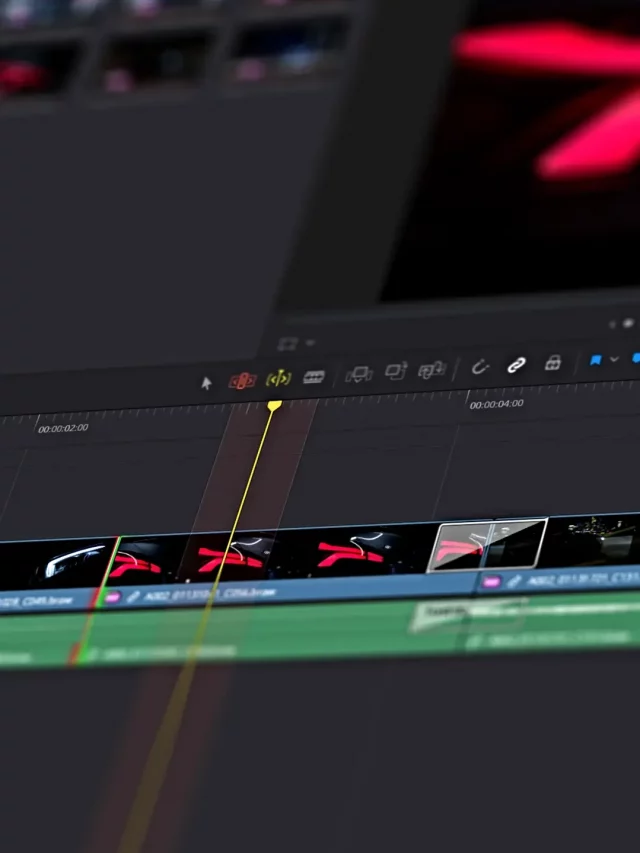Click the pink FX badge on rightmost clip
Image resolution: width=640 pixels, height=853 pixels.
(x=491, y=582)
